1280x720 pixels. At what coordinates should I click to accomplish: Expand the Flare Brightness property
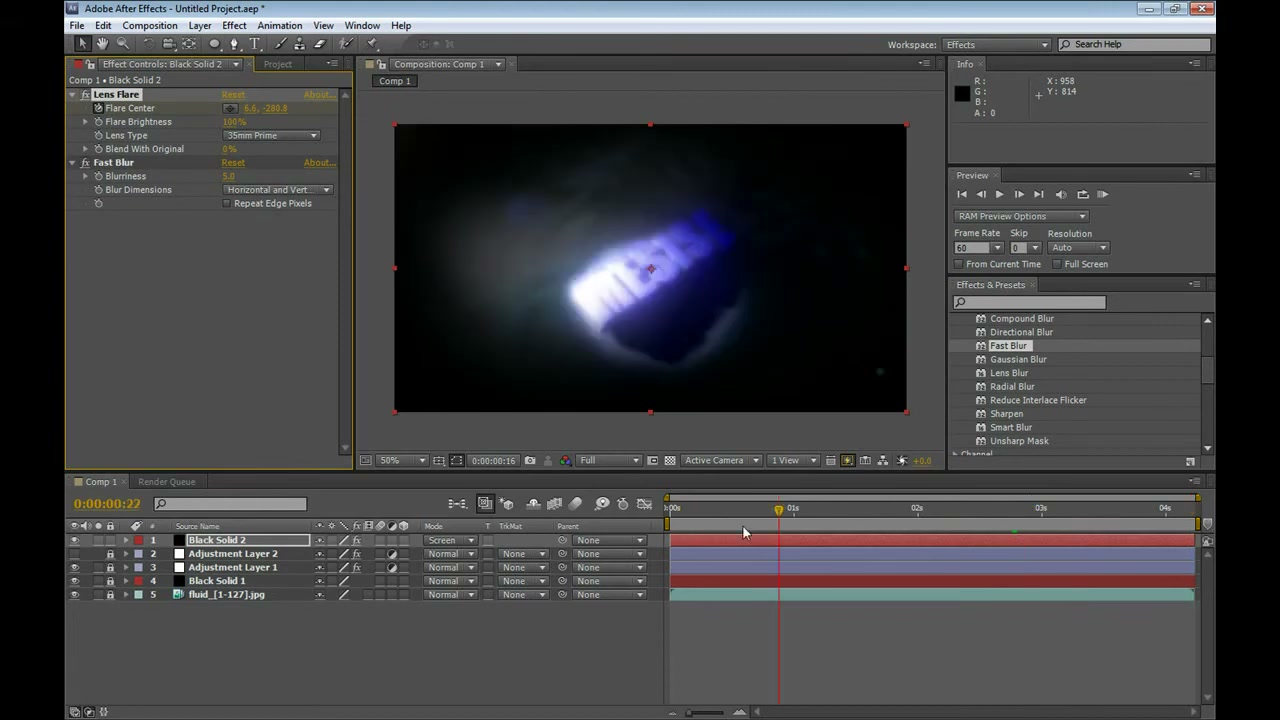[x=85, y=122]
